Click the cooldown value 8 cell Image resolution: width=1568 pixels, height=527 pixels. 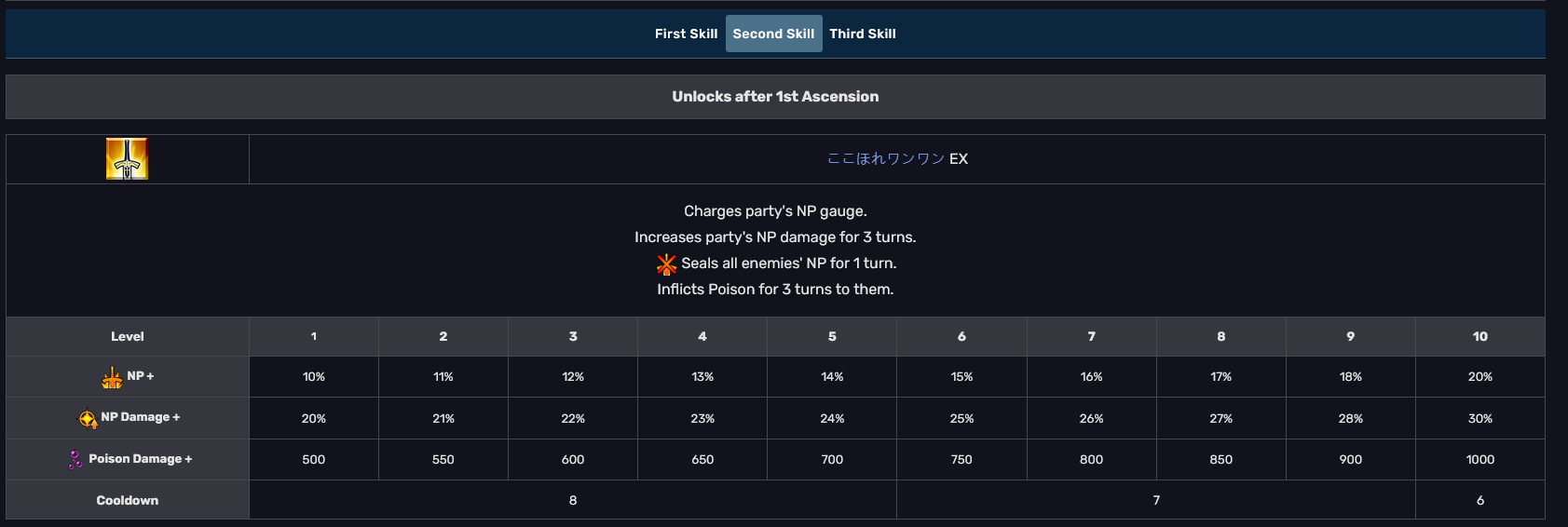573,500
